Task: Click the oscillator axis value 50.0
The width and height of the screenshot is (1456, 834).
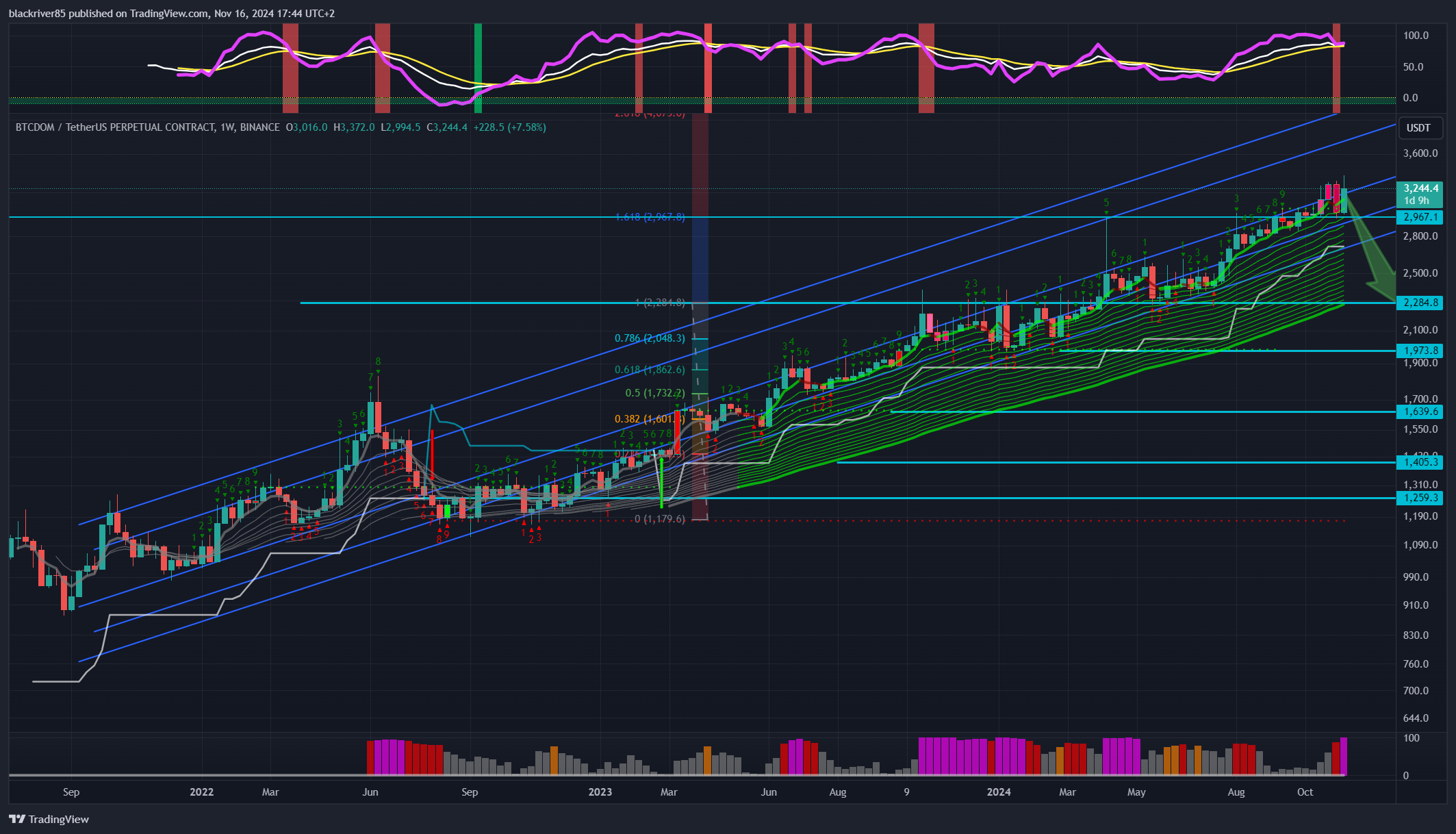Action: (1414, 67)
